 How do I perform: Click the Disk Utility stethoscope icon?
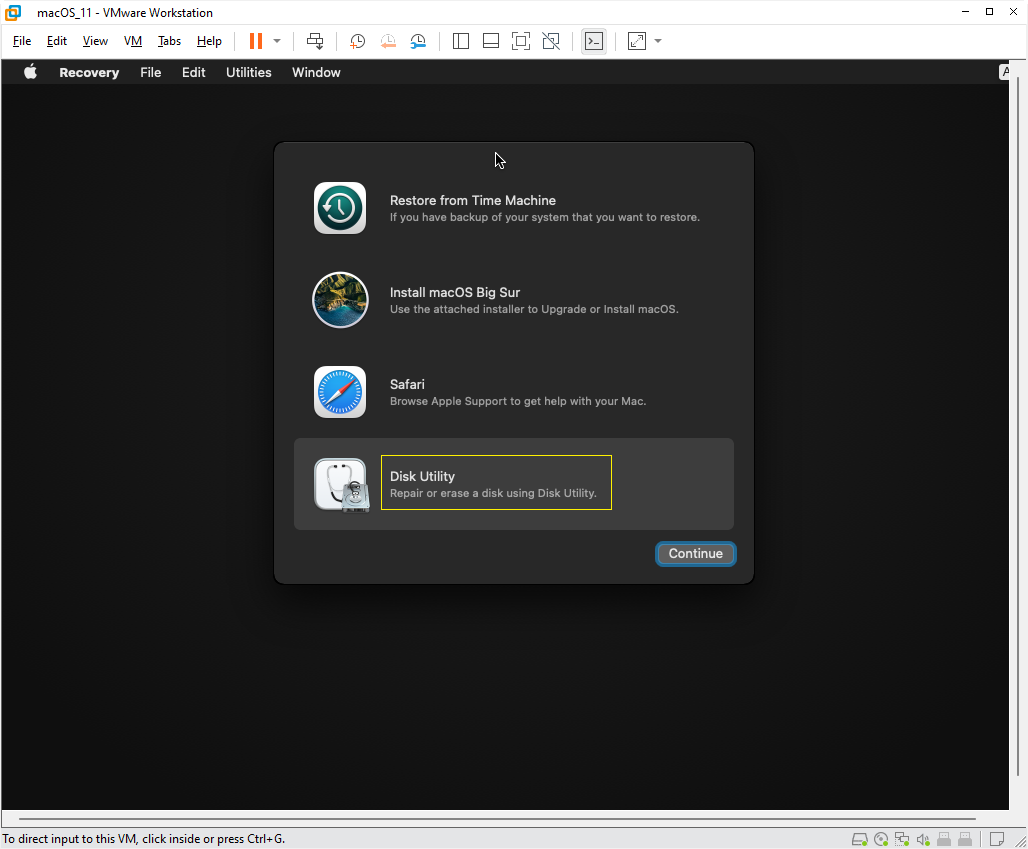coord(342,484)
